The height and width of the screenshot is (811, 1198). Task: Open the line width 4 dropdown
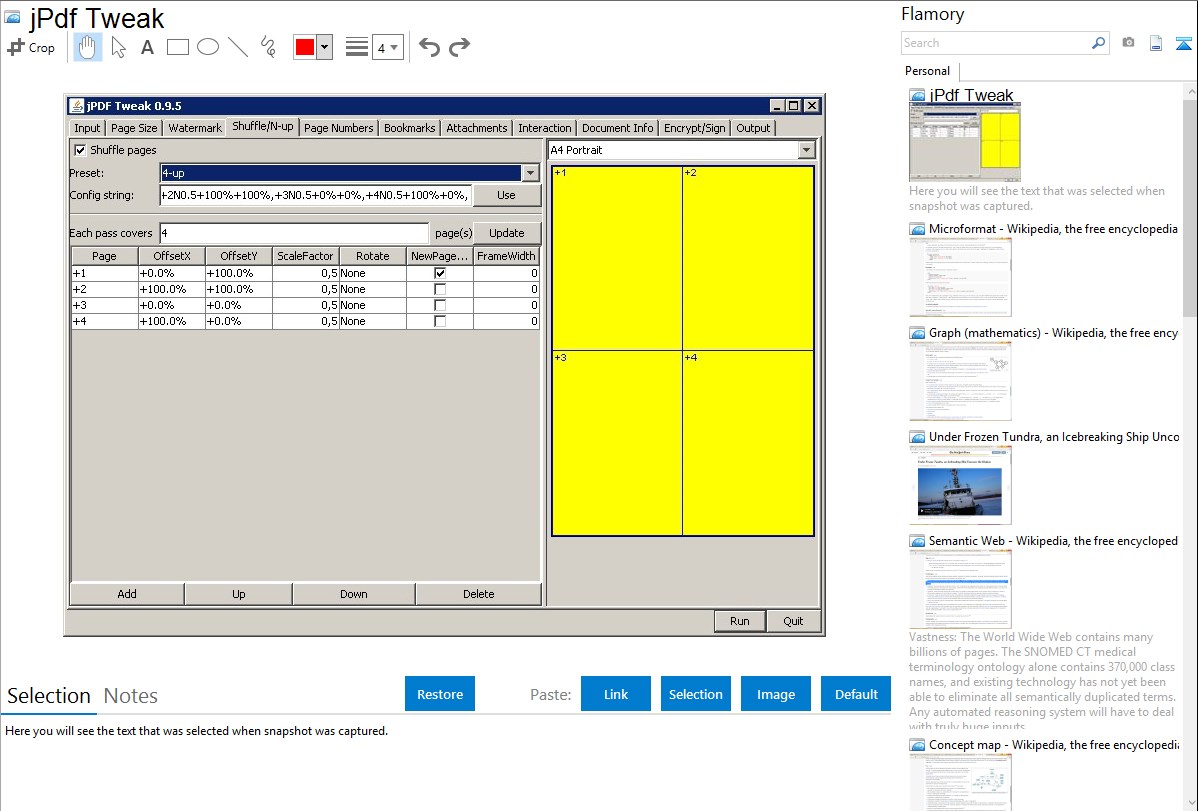tap(388, 47)
